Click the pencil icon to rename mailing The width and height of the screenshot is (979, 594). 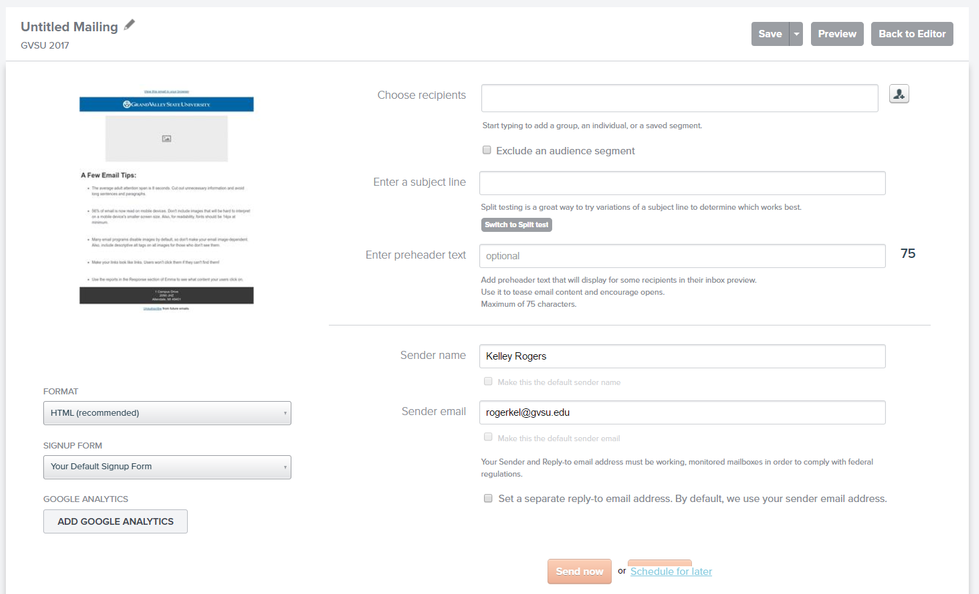coord(129,26)
